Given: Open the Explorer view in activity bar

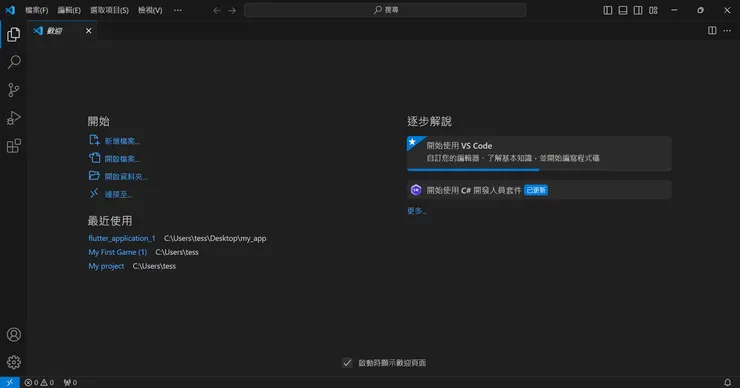Looking at the screenshot, I should click(x=14, y=34).
